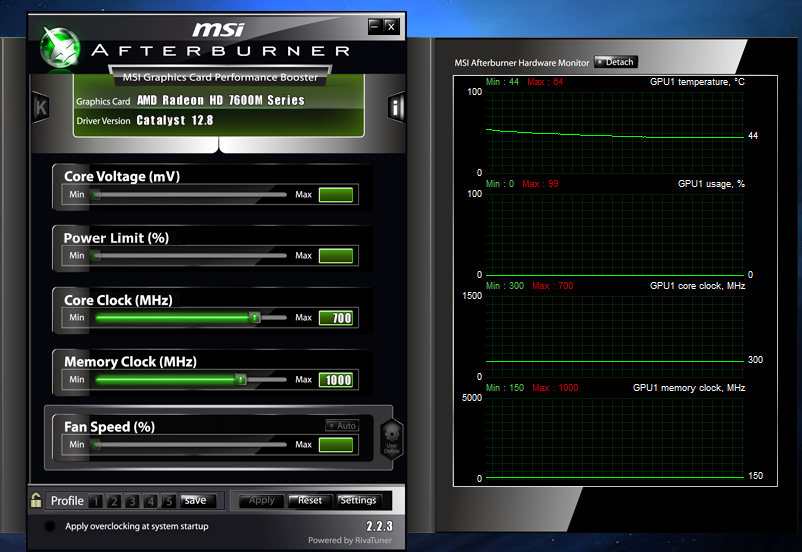Select profile slot 4
Image resolution: width=802 pixels, height=552 pixels.
point(151,501)
